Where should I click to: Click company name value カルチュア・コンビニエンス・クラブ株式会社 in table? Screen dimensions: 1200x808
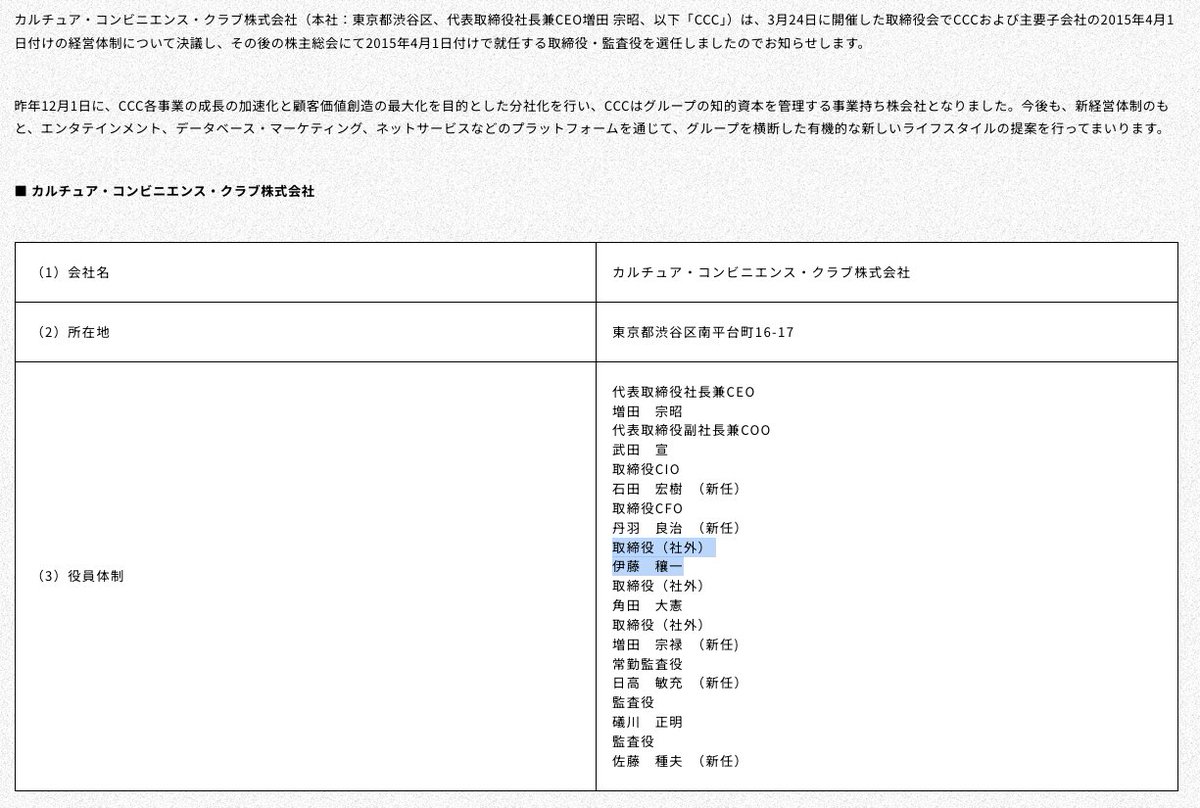click(x=761, y=272)
